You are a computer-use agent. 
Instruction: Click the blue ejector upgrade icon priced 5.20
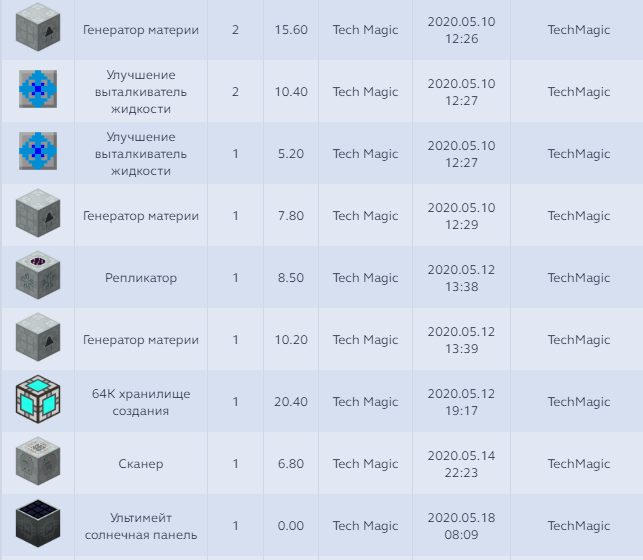(38, 151)
